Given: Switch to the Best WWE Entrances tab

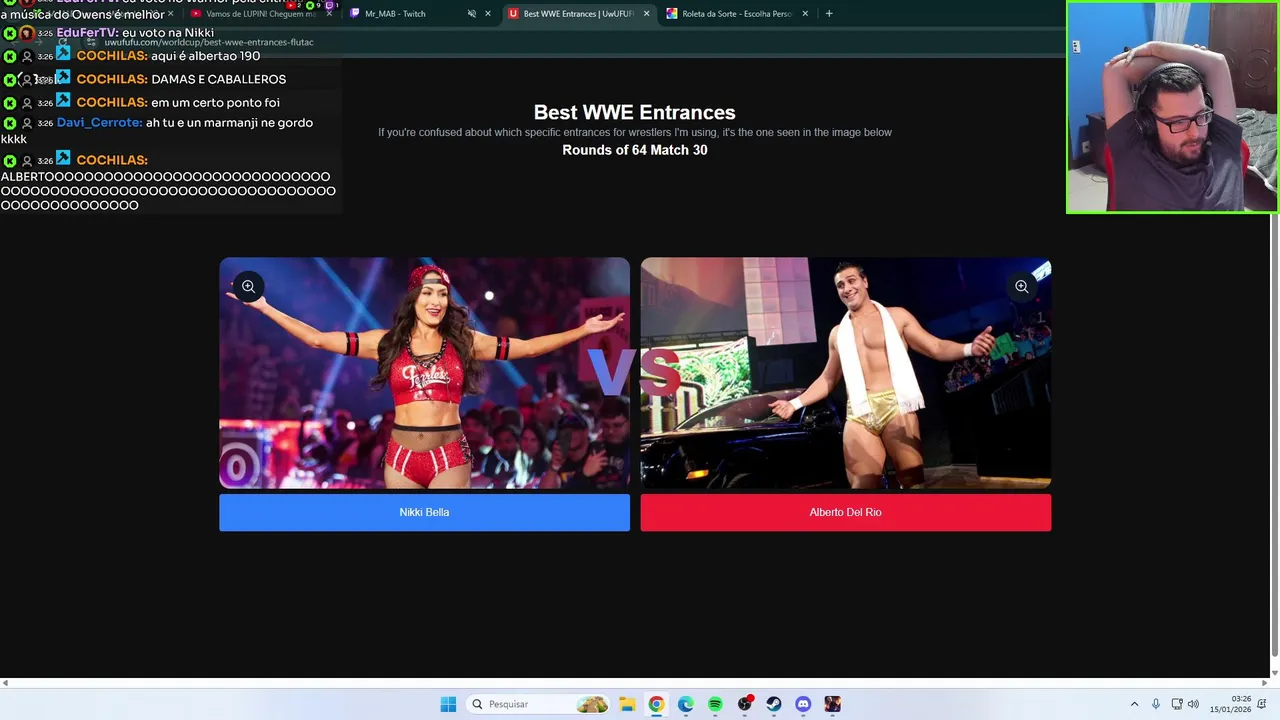Looking at the screenshot, I should point(578,14).
